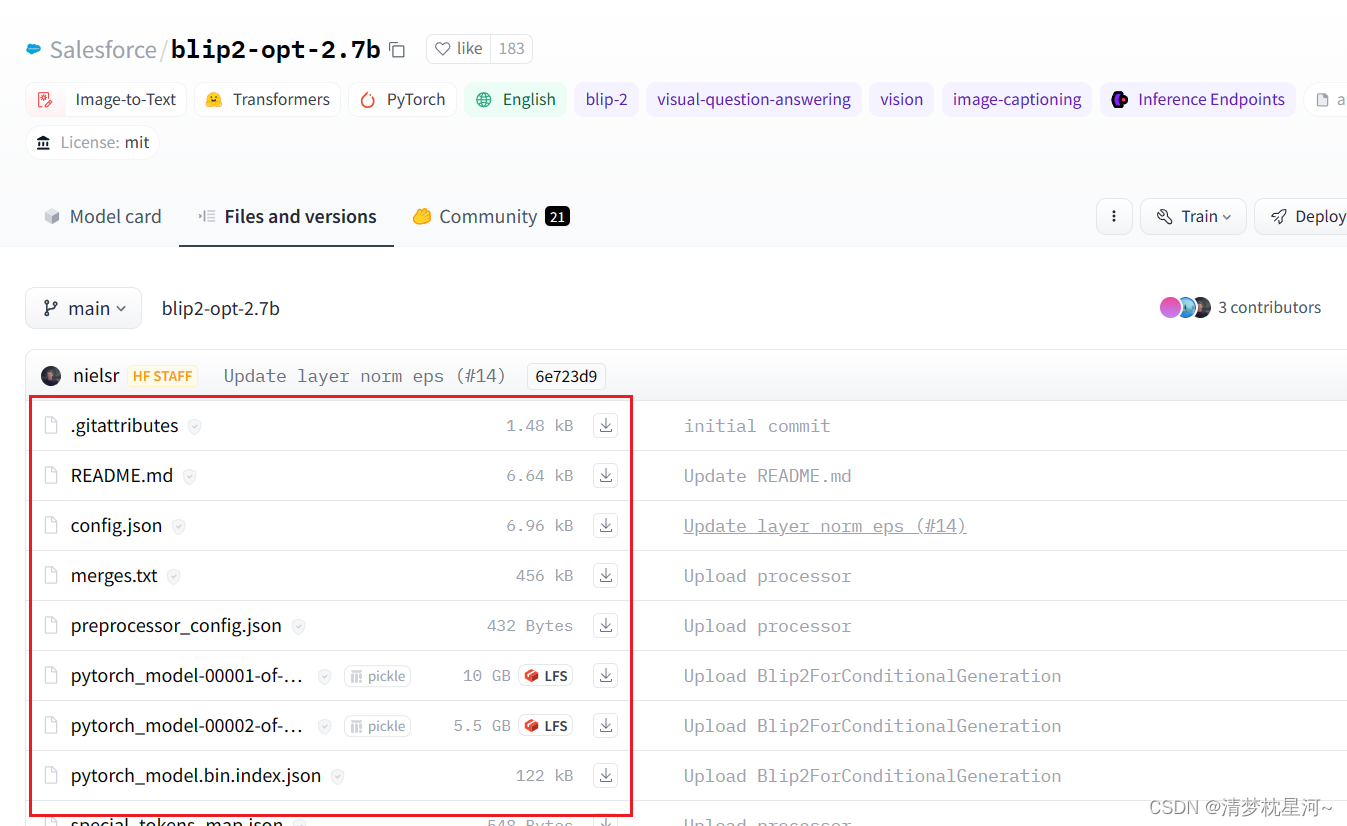View the 3 contributors list
Screen dimensions: 1347x826
(x=1269, y=307)
